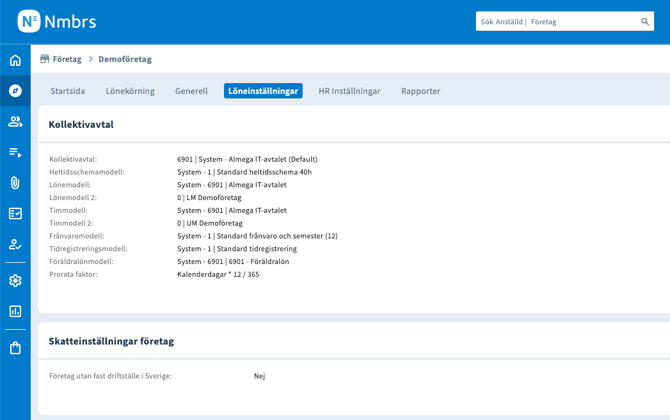The image size is (670, 420).
Task: Click the person approval icon in sidebar
Action: pyautogui.click(x=15, y=244)
